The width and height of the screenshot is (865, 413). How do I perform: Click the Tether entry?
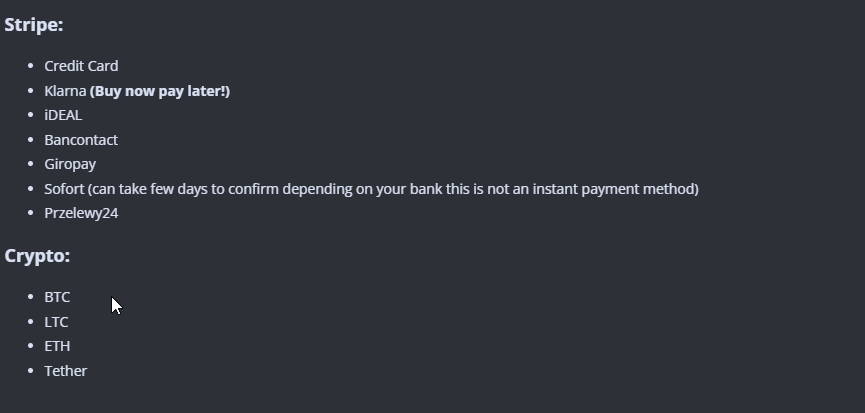click(66, 371)
